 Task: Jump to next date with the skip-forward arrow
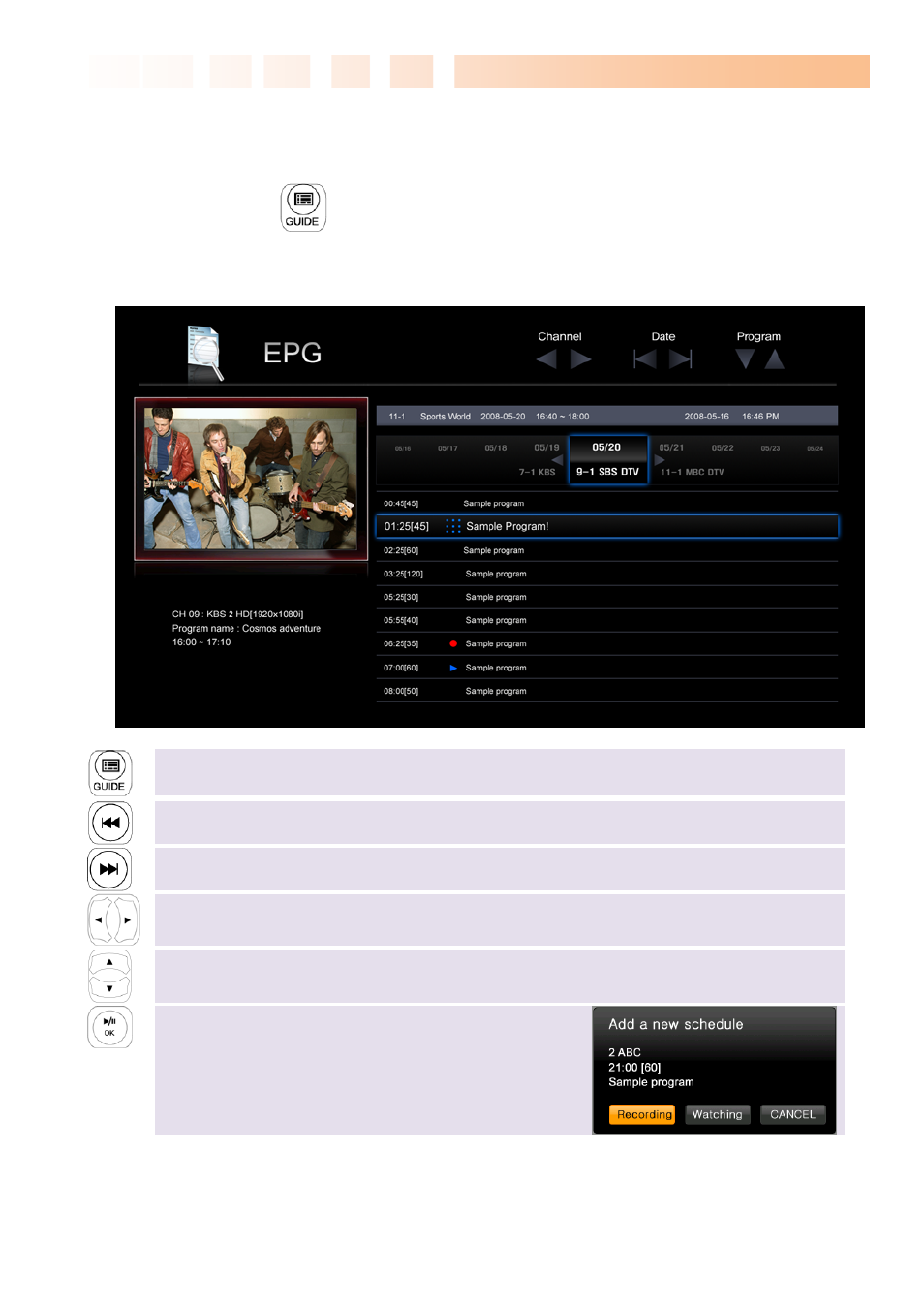tap(681, 359)
